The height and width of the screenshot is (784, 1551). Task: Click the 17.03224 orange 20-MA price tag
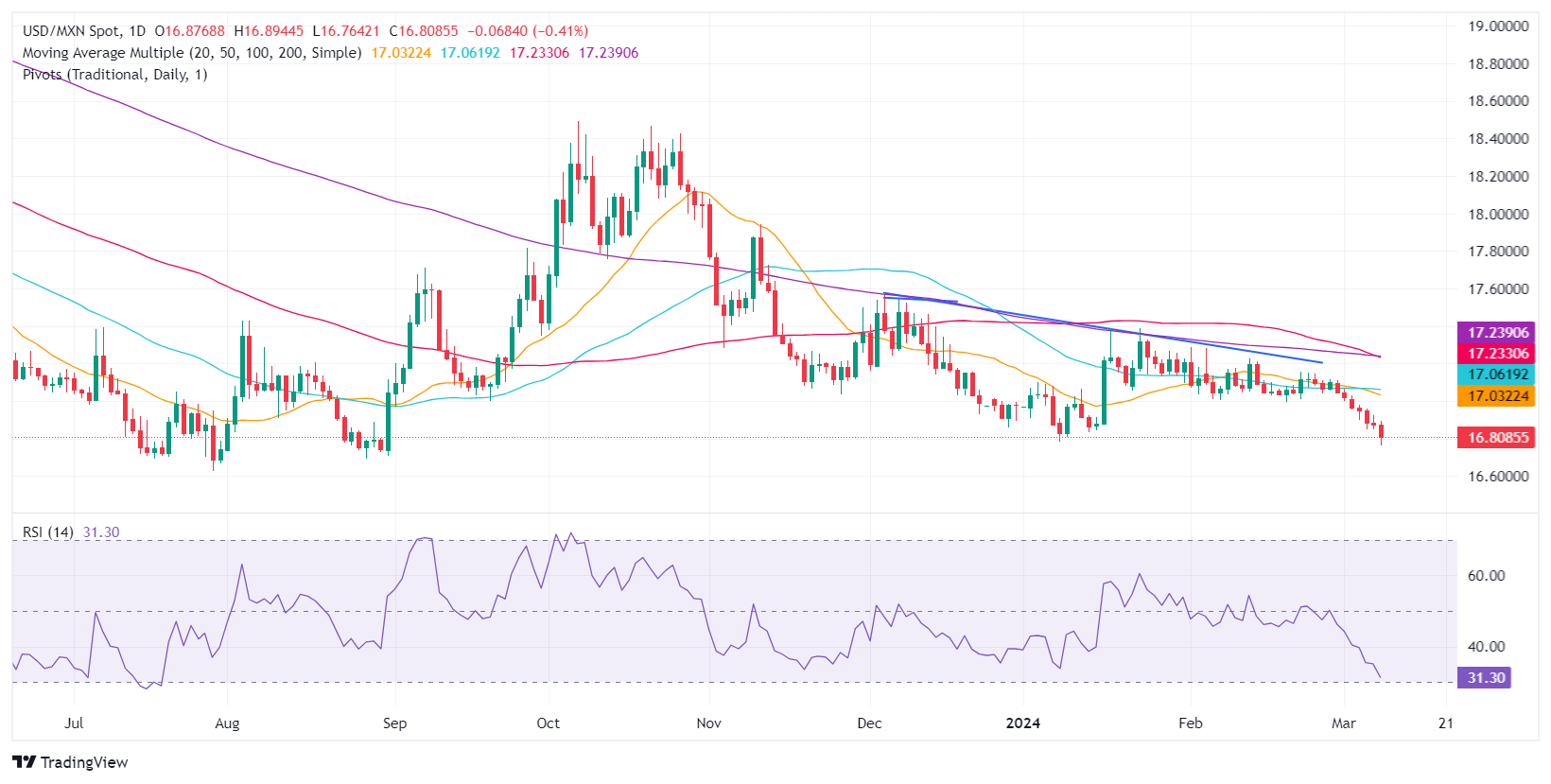pyautogui.click(x=1497, y=396)
